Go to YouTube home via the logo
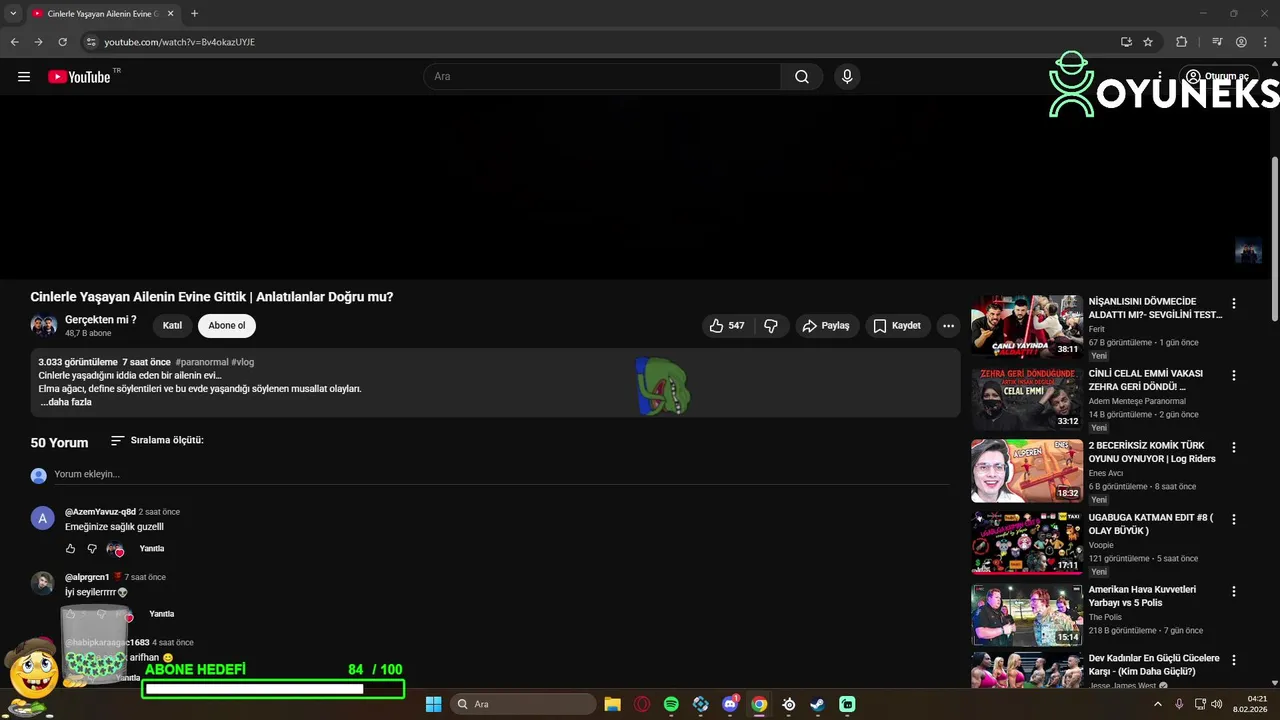This screenshot has height=720, width=1280. [x=79, y=77]
